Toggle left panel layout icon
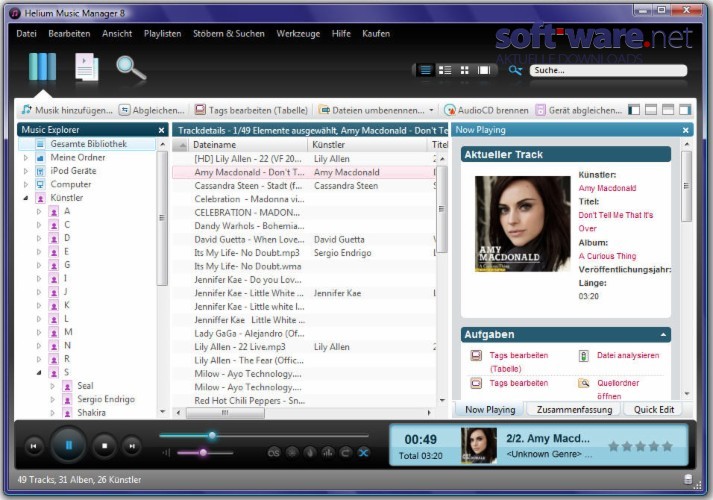This screenshot has height=500, width=713. [x=634, y=110]
